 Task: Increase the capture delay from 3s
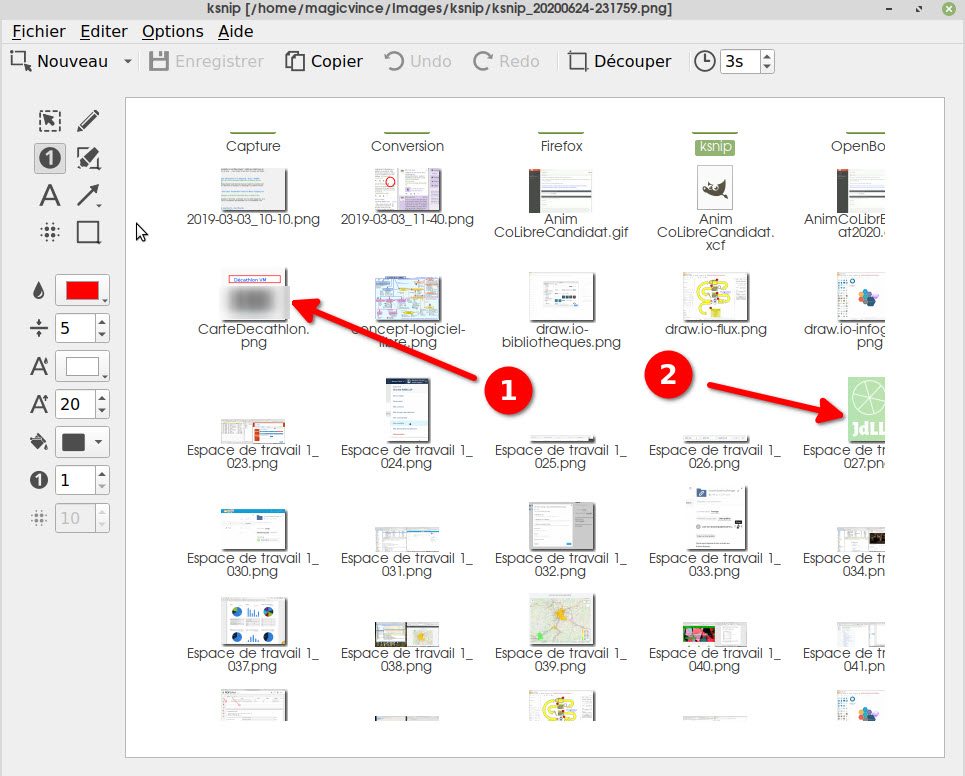click(766, 55)
